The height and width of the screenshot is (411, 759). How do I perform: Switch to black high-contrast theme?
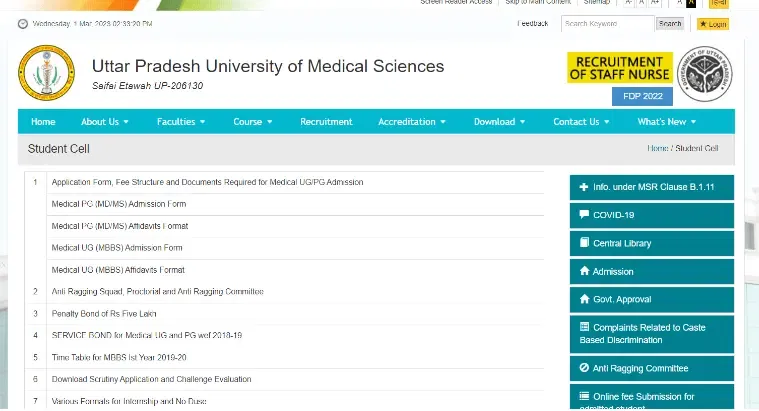(691, 3)
